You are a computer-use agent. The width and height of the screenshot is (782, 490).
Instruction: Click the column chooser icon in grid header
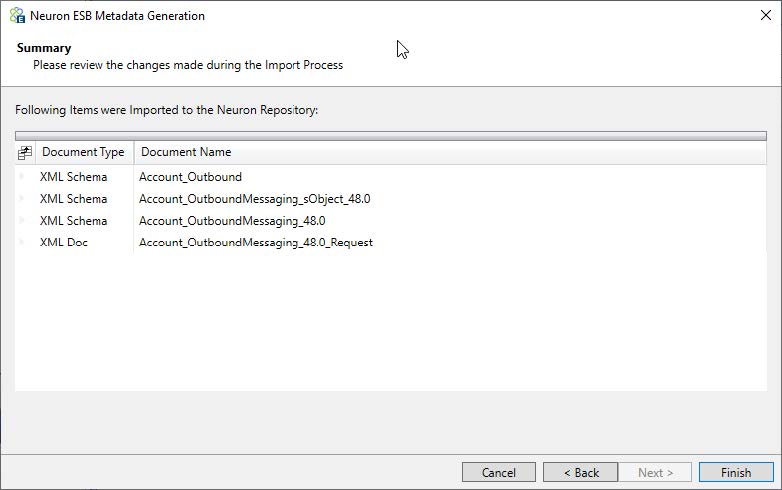(x=25, y=153)
